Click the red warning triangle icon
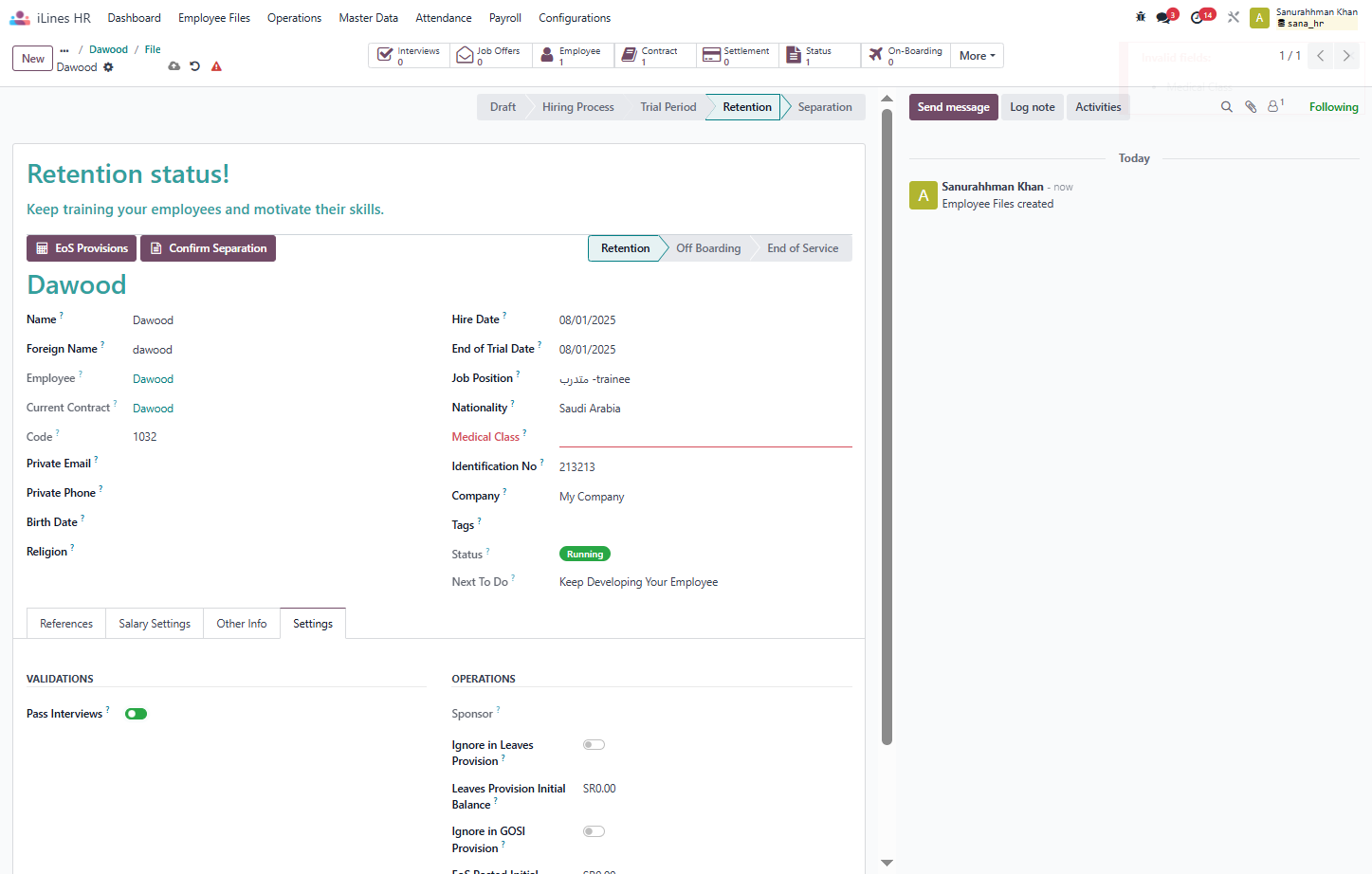The height and width of the screenshot is (874, 1372). [216, 66]
